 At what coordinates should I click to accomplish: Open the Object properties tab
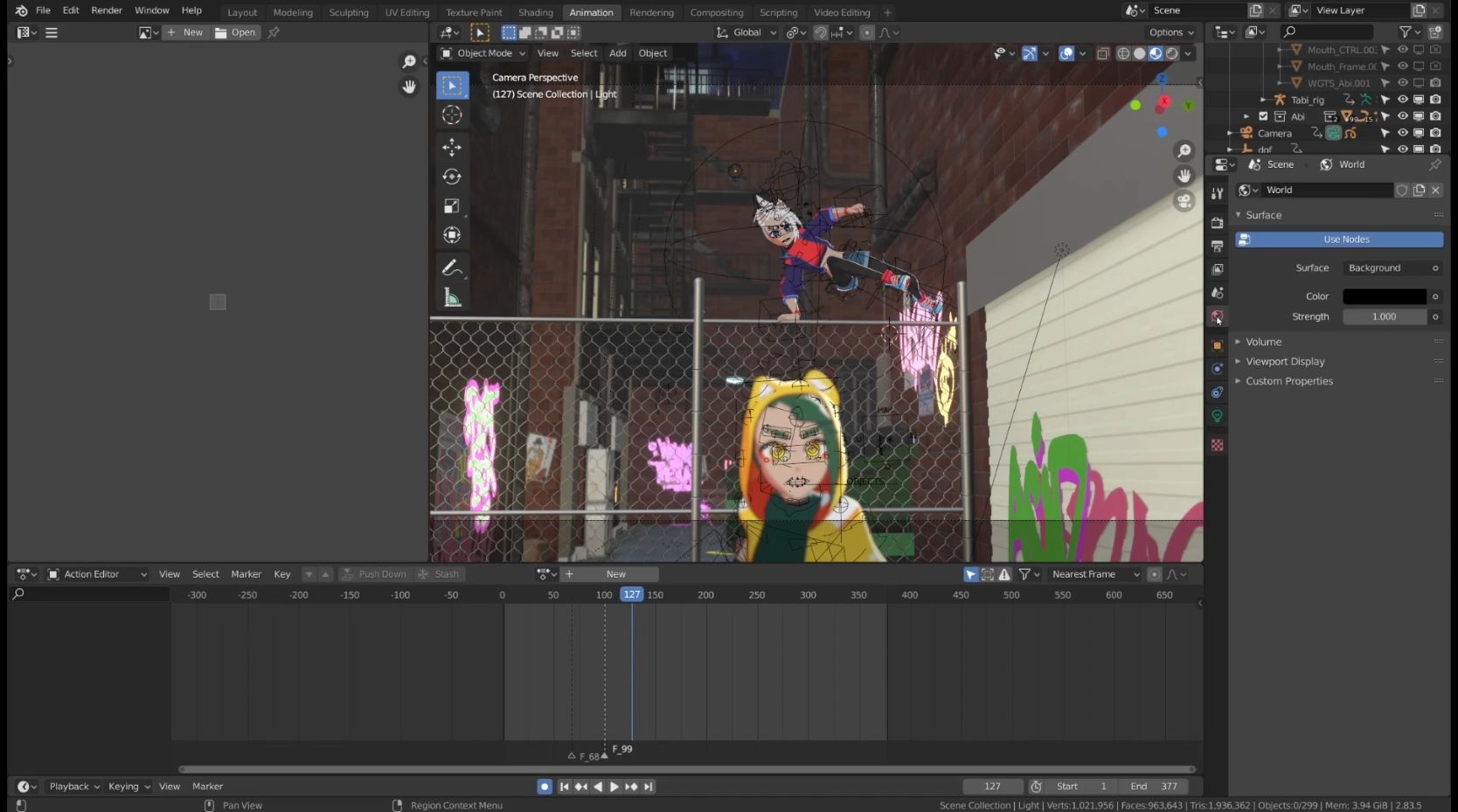[1217, 345]
